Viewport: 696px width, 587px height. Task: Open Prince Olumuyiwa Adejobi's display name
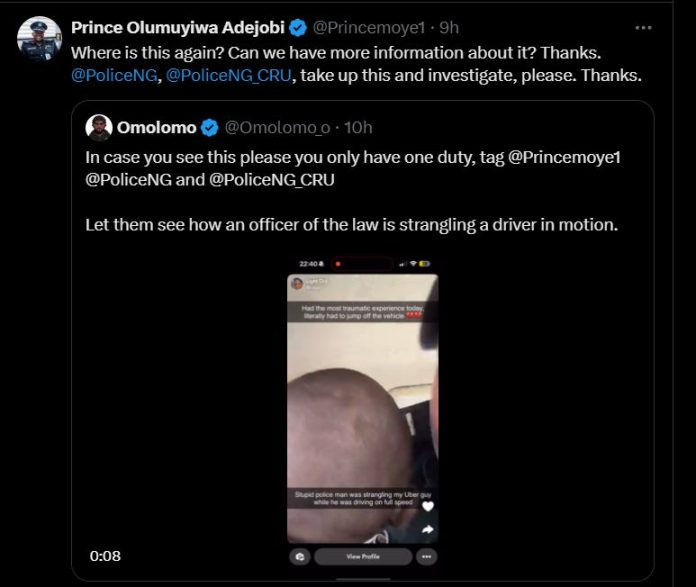178,27
